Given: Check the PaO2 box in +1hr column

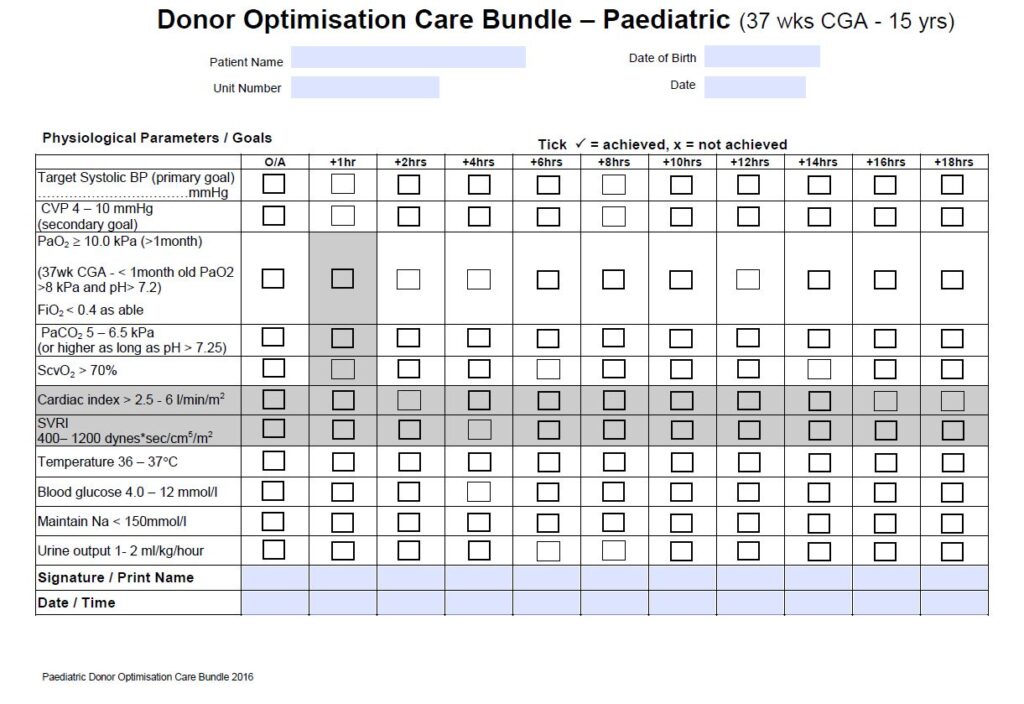Looking at the screenshot, I should (x=342, y=279).
